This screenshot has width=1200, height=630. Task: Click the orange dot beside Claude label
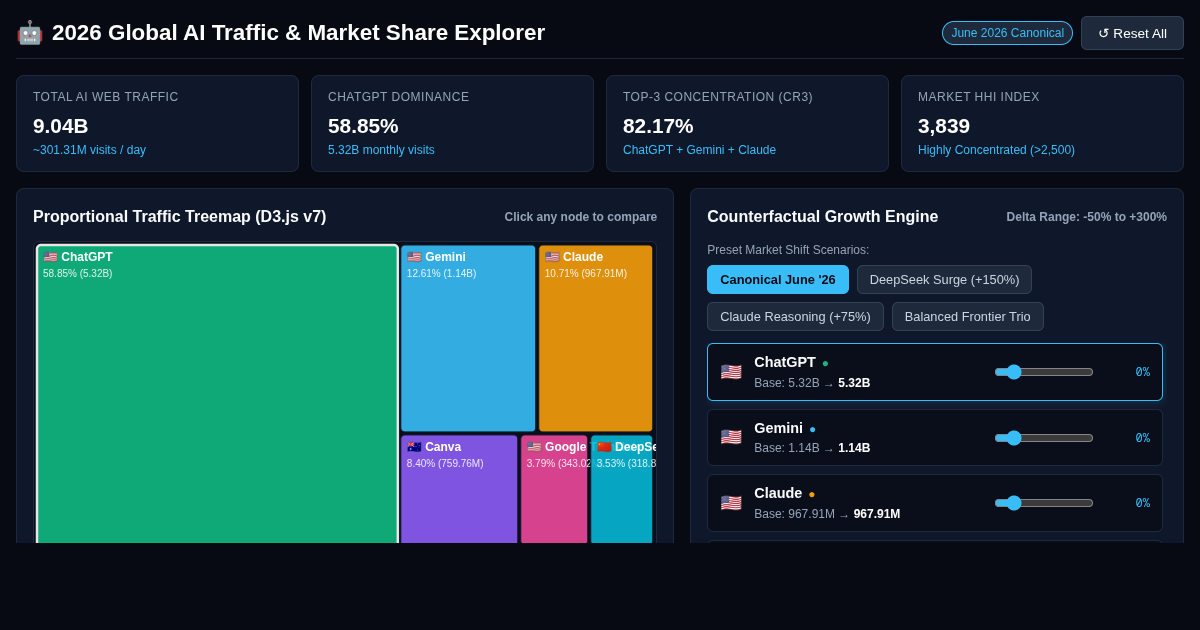tap(811, 494)
